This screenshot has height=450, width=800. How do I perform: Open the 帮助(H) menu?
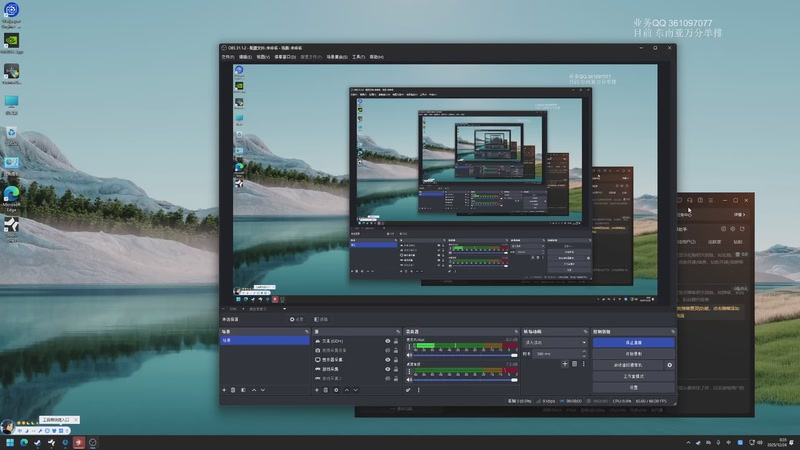[377, 57]
